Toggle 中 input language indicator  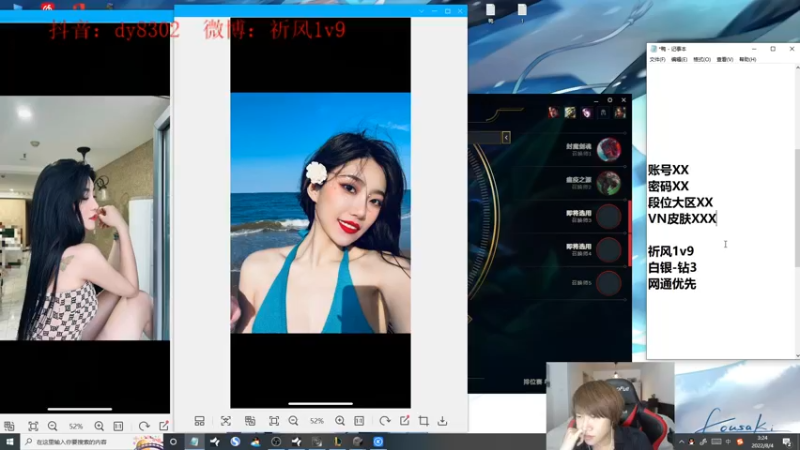729,442
